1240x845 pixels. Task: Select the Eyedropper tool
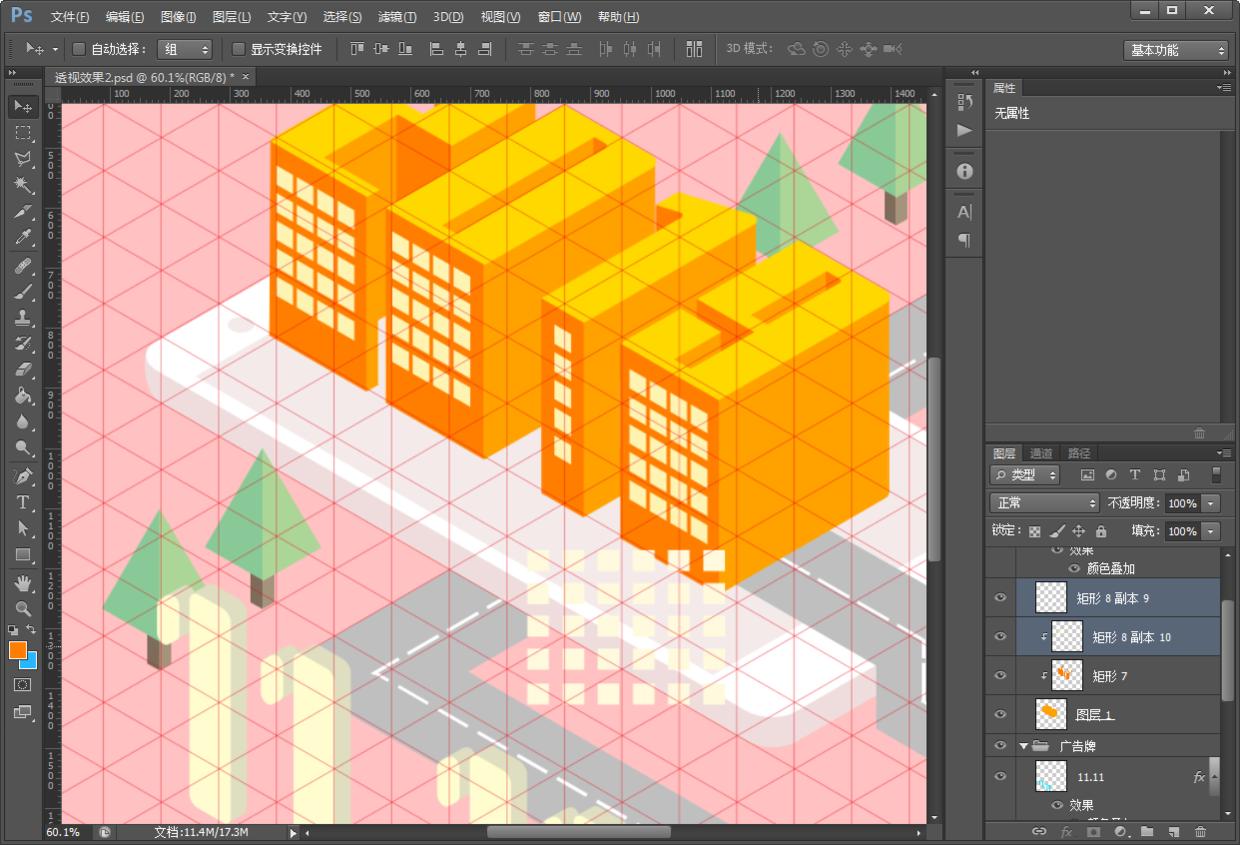click(x=23, y=237)
